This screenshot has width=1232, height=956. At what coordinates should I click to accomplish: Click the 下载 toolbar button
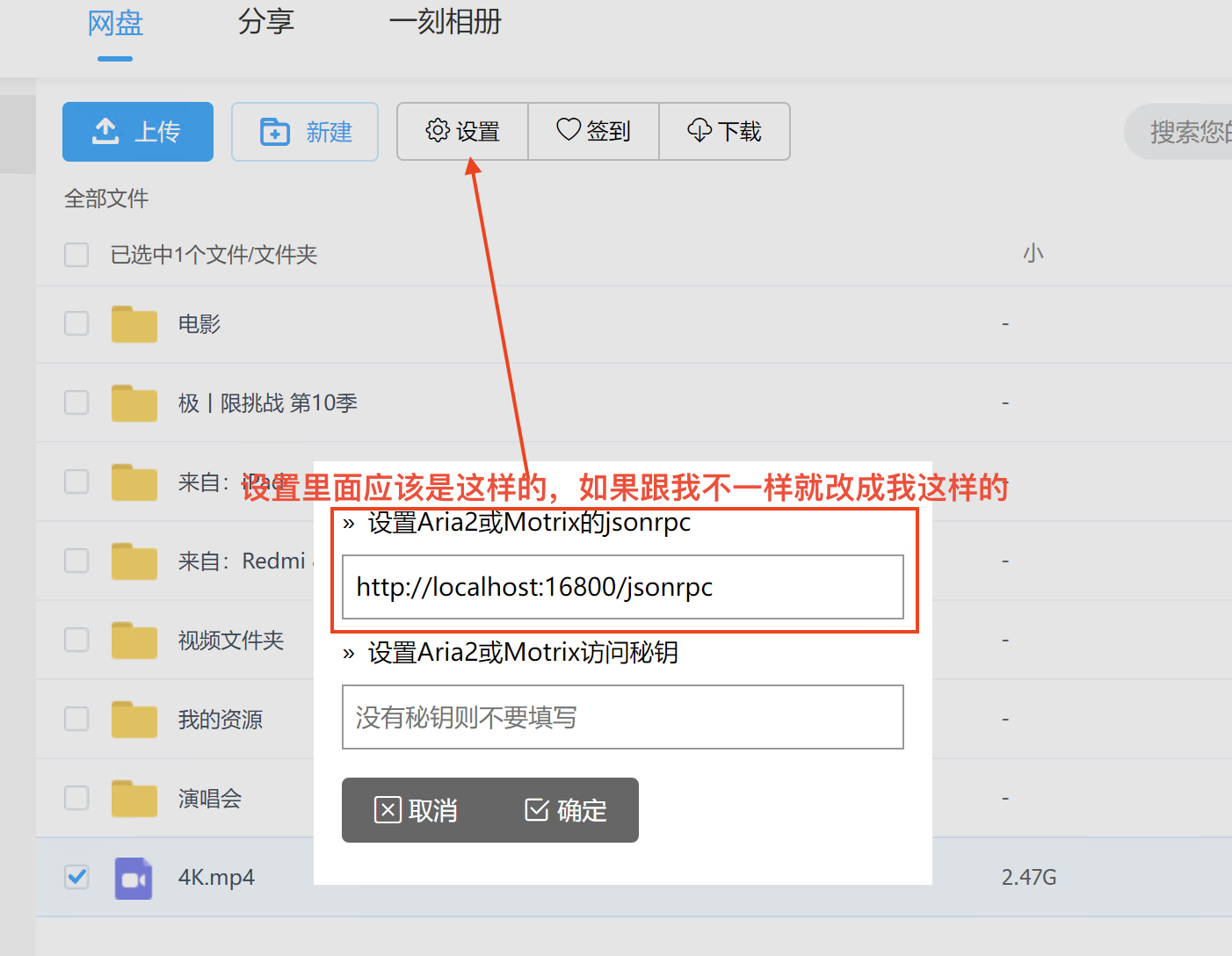pos(724,132)
